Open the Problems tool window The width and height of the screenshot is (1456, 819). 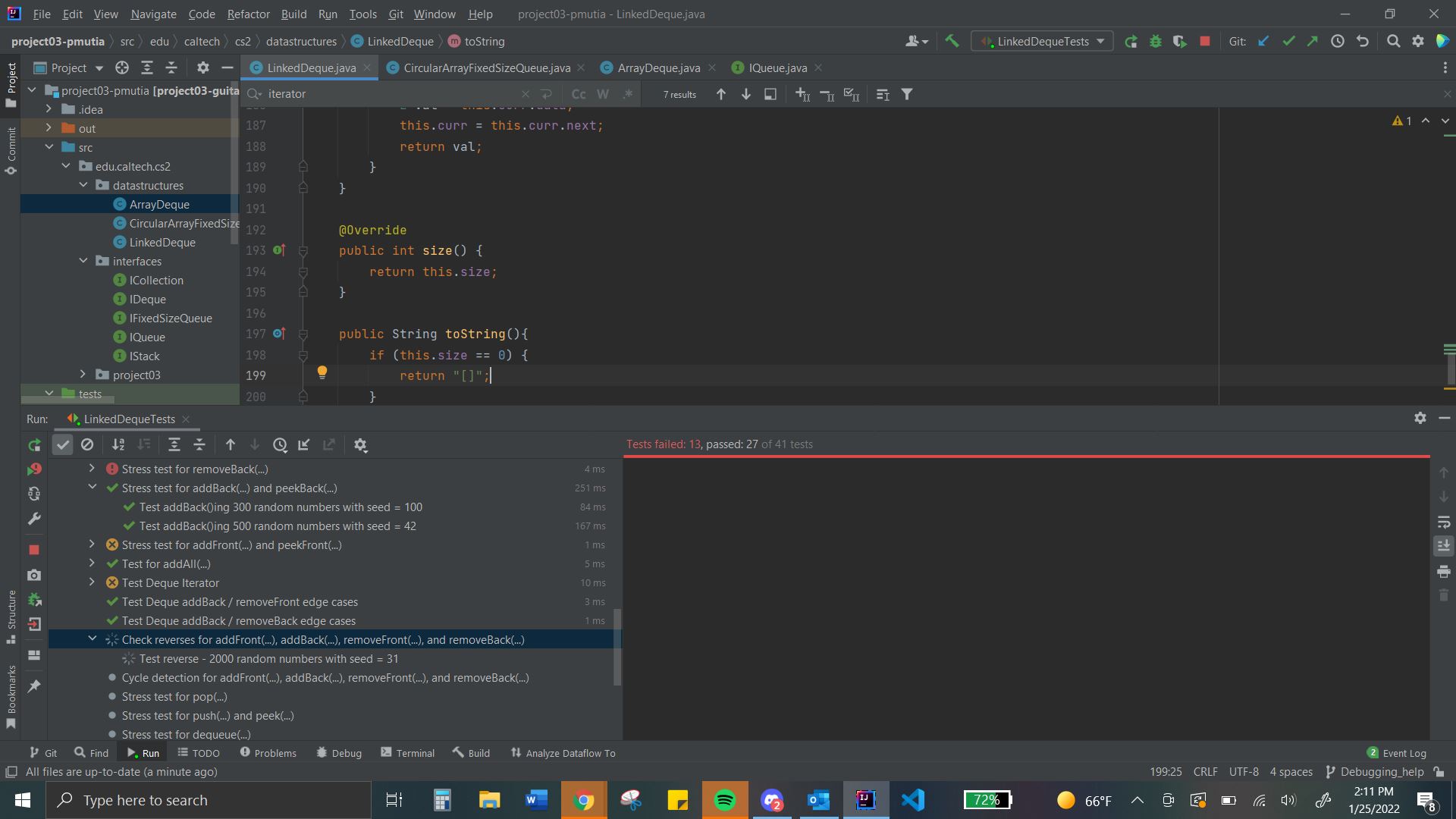[268, 753]
